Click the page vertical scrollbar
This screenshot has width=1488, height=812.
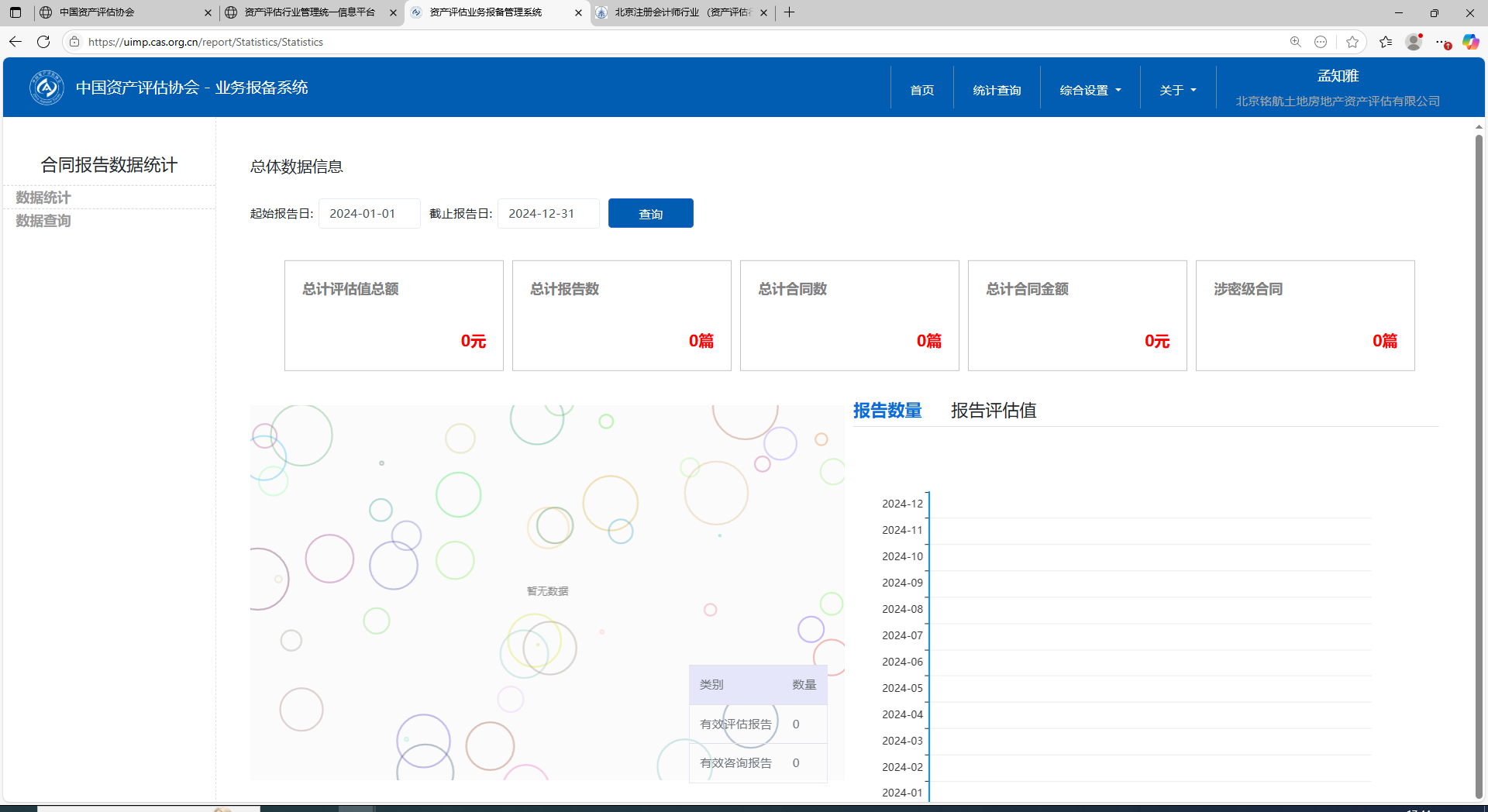(1479, 465)
